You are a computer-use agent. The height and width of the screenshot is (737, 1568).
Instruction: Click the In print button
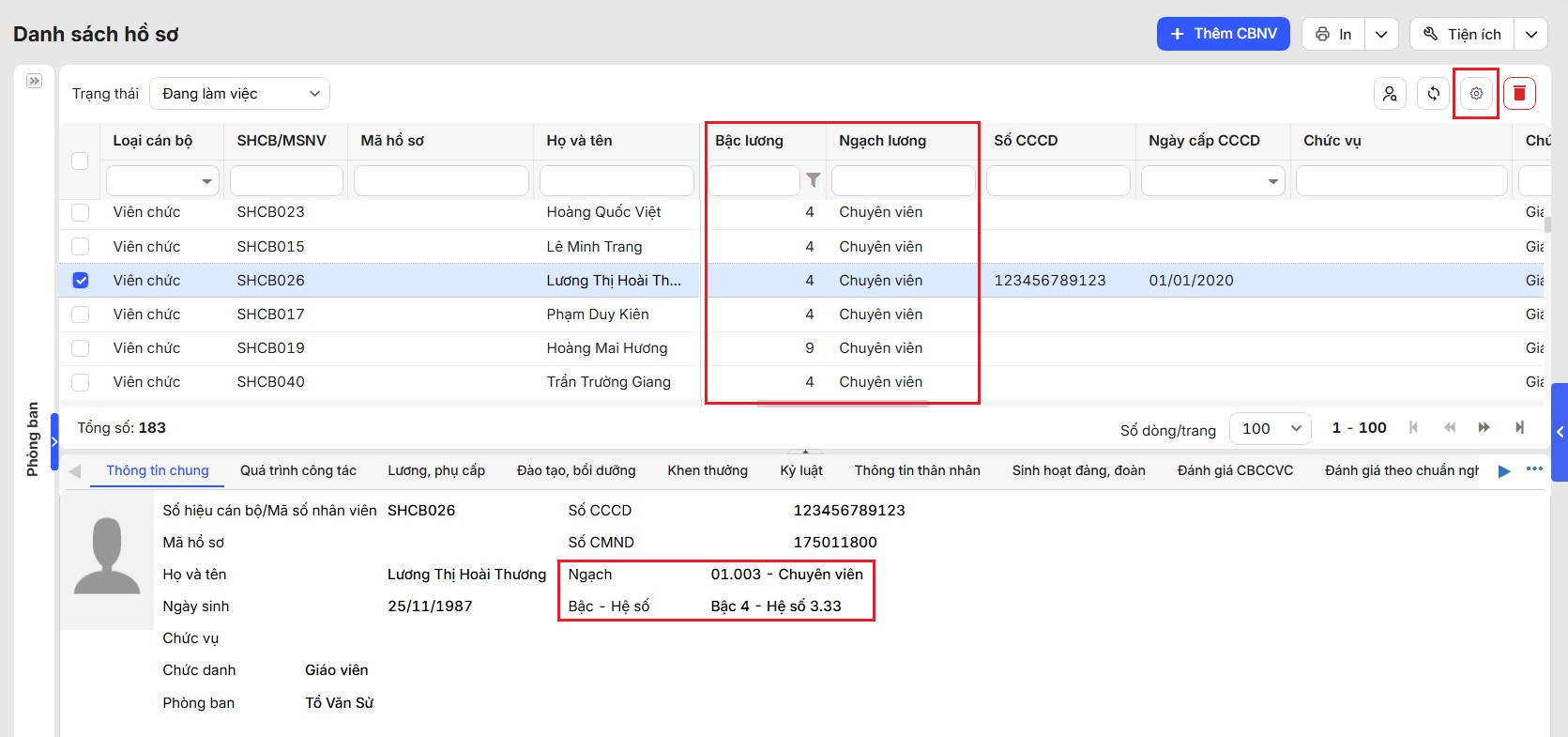coord(1333,35)
